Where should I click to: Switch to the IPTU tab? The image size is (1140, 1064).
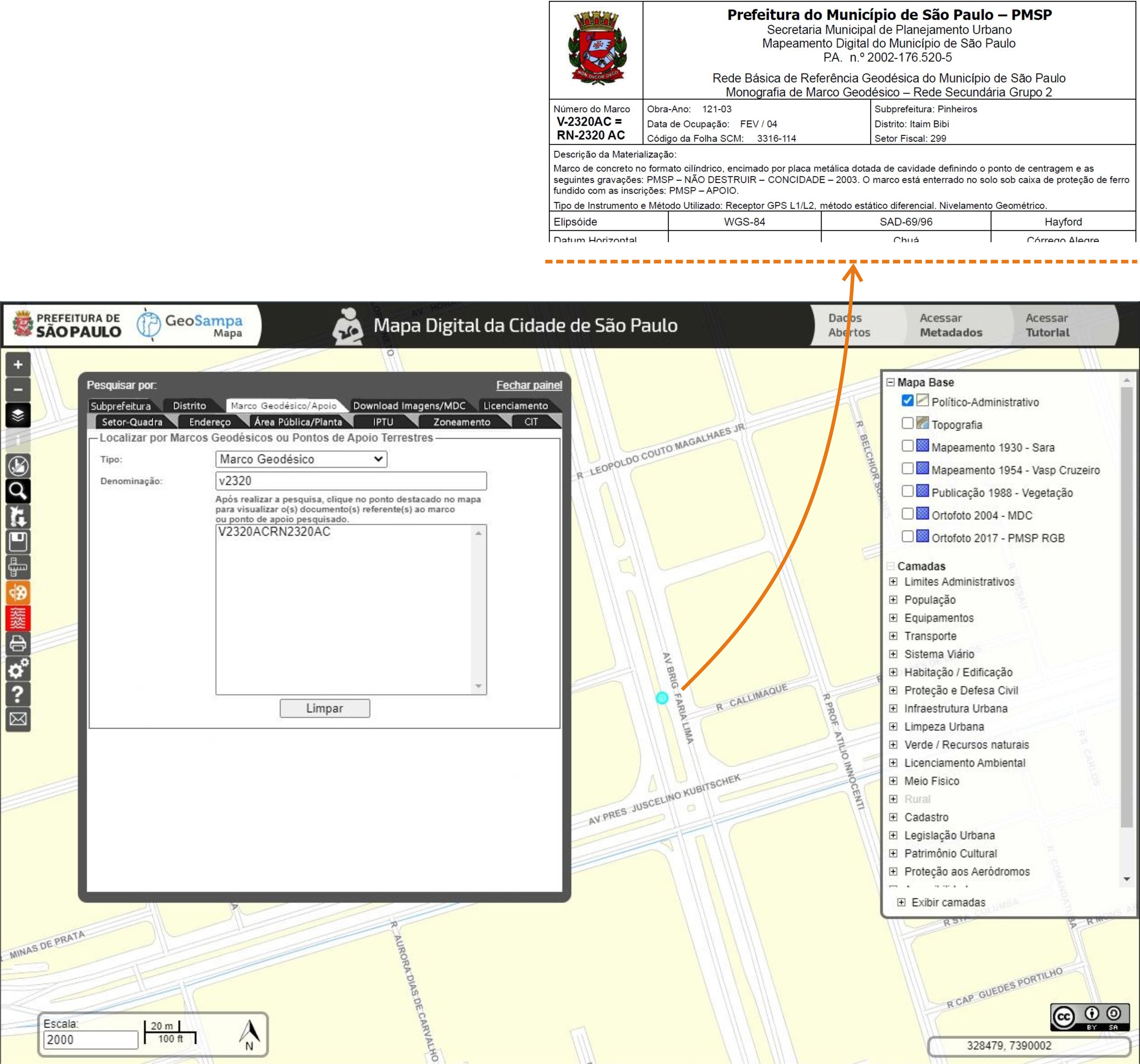(x=383, y=422)
